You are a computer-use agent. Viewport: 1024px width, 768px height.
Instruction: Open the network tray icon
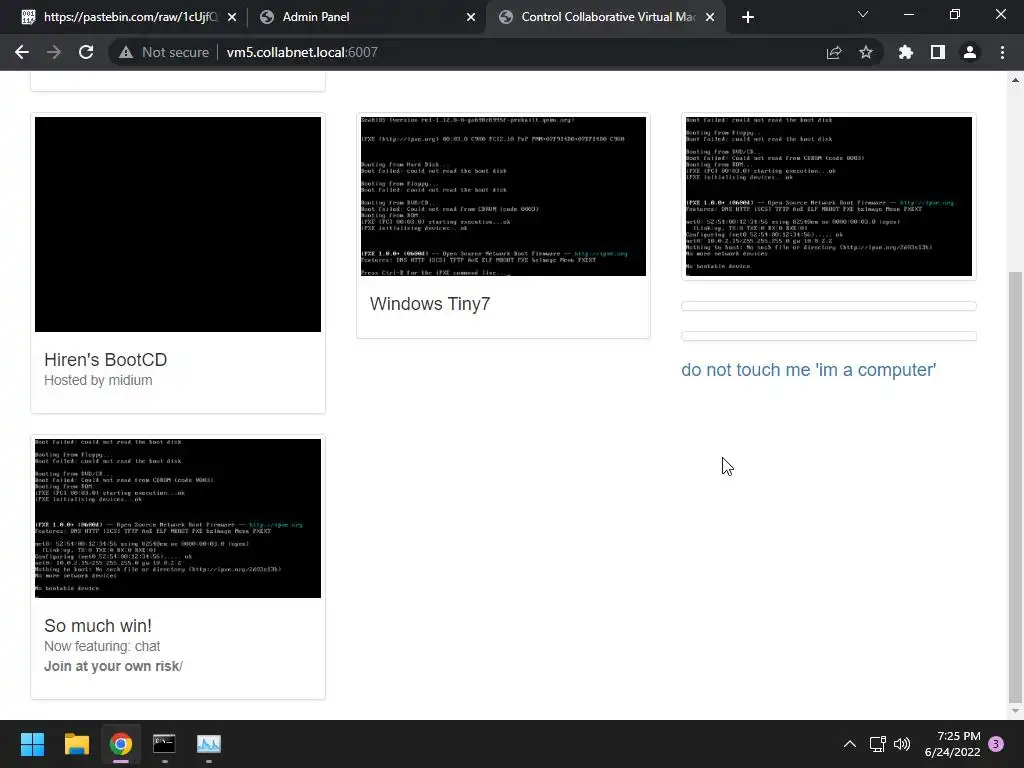[877, 744]
